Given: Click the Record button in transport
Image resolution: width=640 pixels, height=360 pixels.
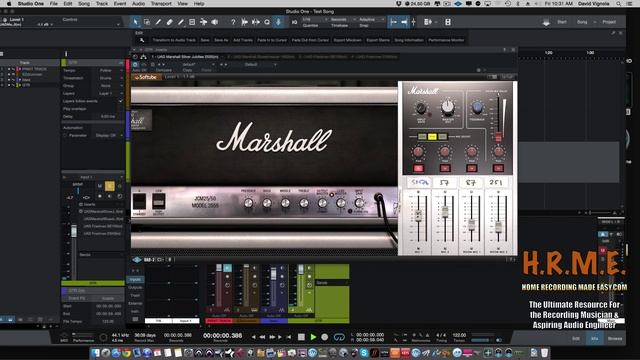Looking at the screenshot, I should tap(324, 337).
